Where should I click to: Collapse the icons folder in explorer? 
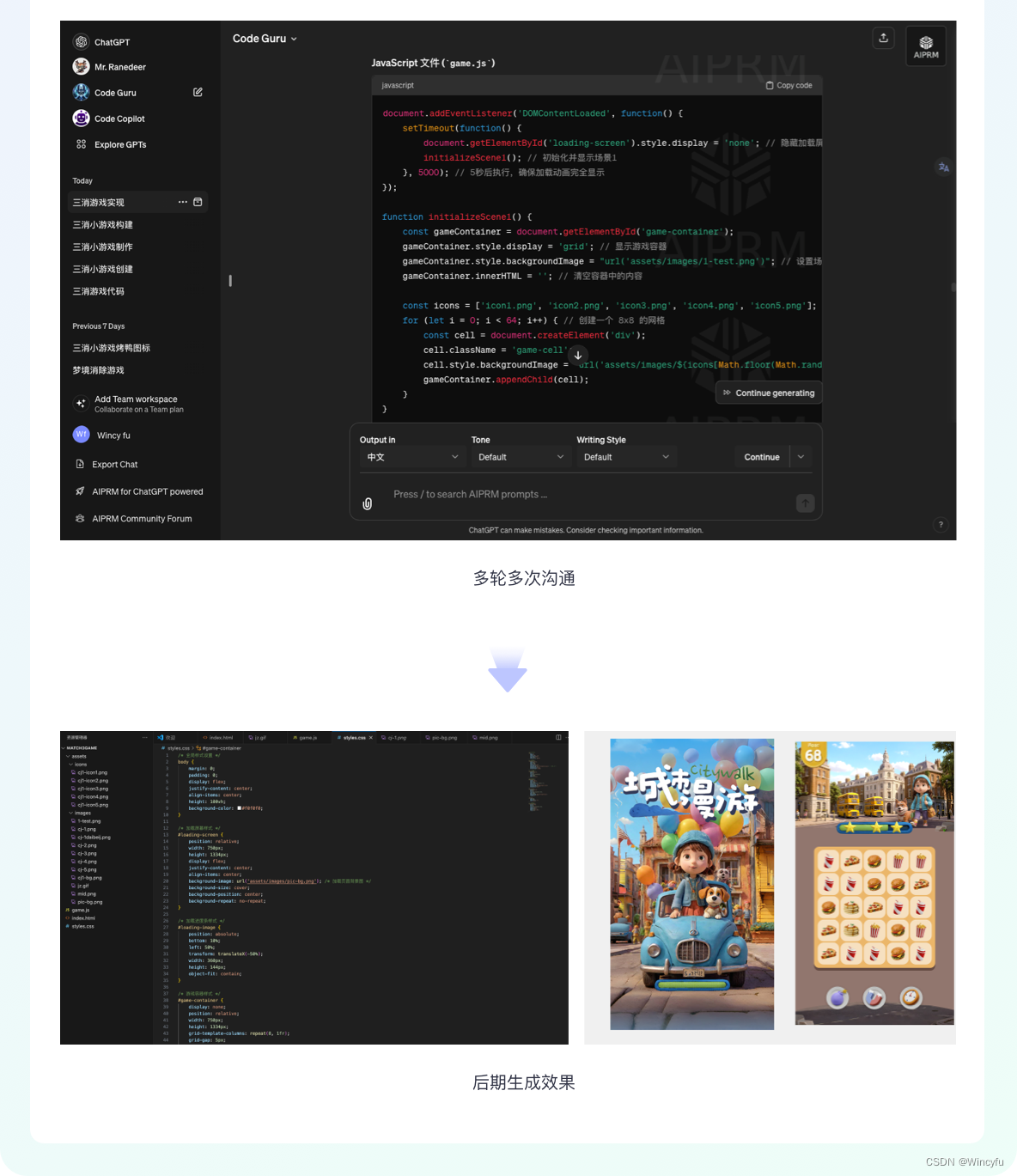(x=78, y=765)
